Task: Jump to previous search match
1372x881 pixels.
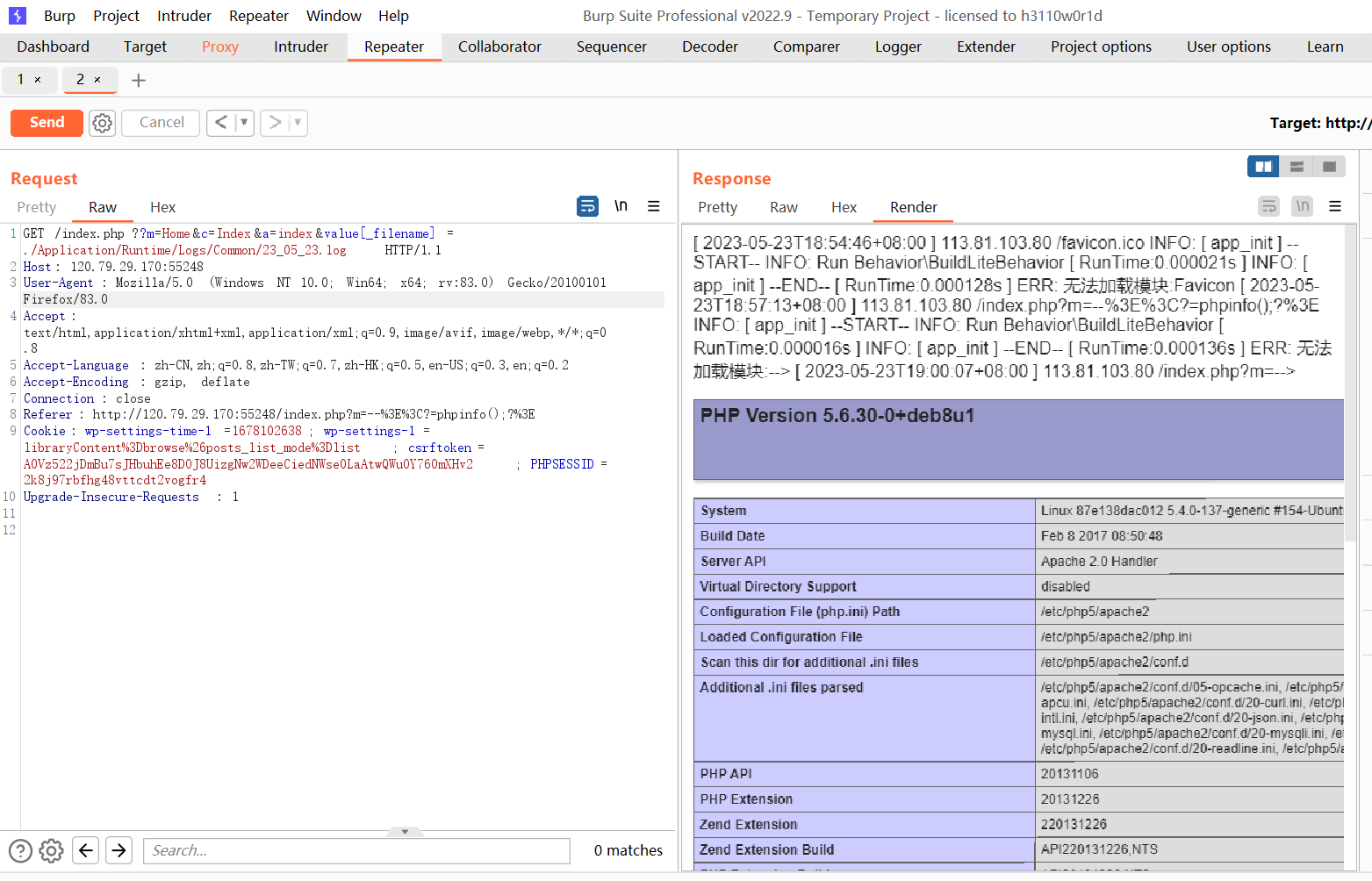Action: pyautogui.click(x=86, y=850)
